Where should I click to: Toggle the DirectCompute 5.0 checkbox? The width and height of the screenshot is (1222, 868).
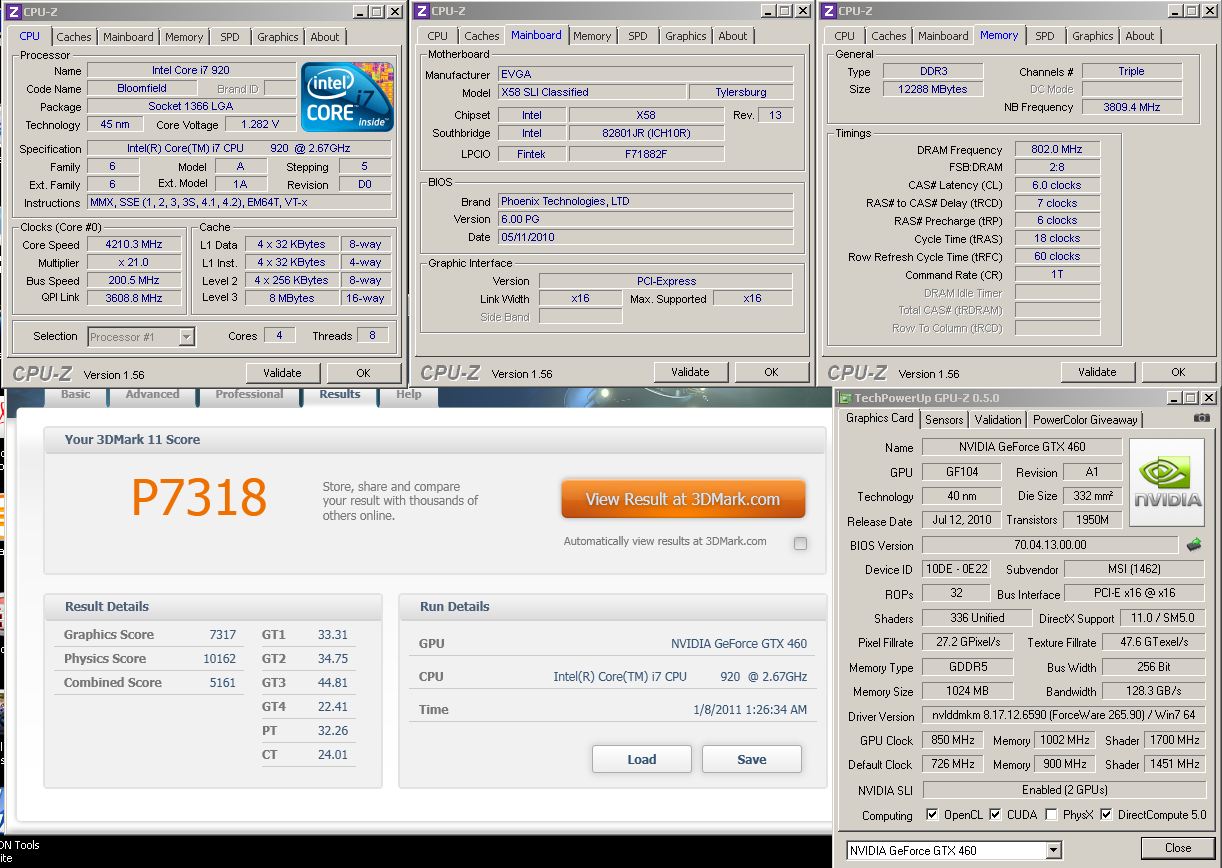(1106, 815)
